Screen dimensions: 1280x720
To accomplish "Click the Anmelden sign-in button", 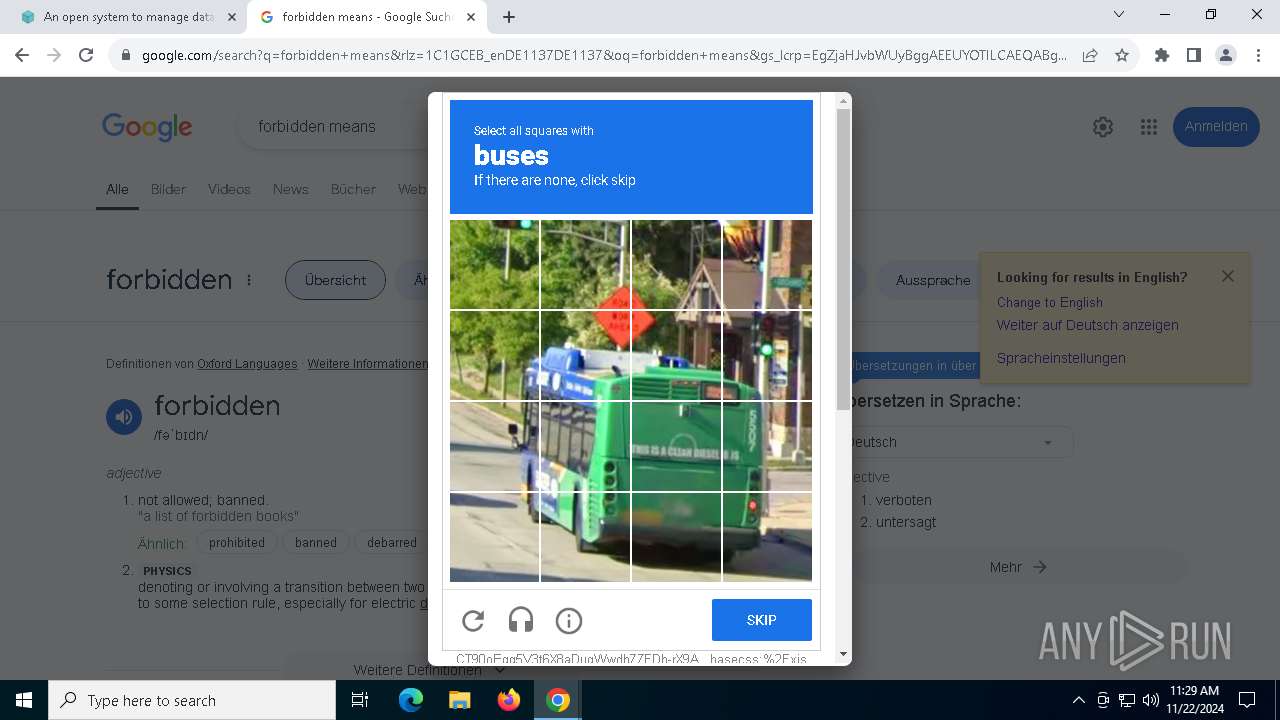I will [1216, 127].
